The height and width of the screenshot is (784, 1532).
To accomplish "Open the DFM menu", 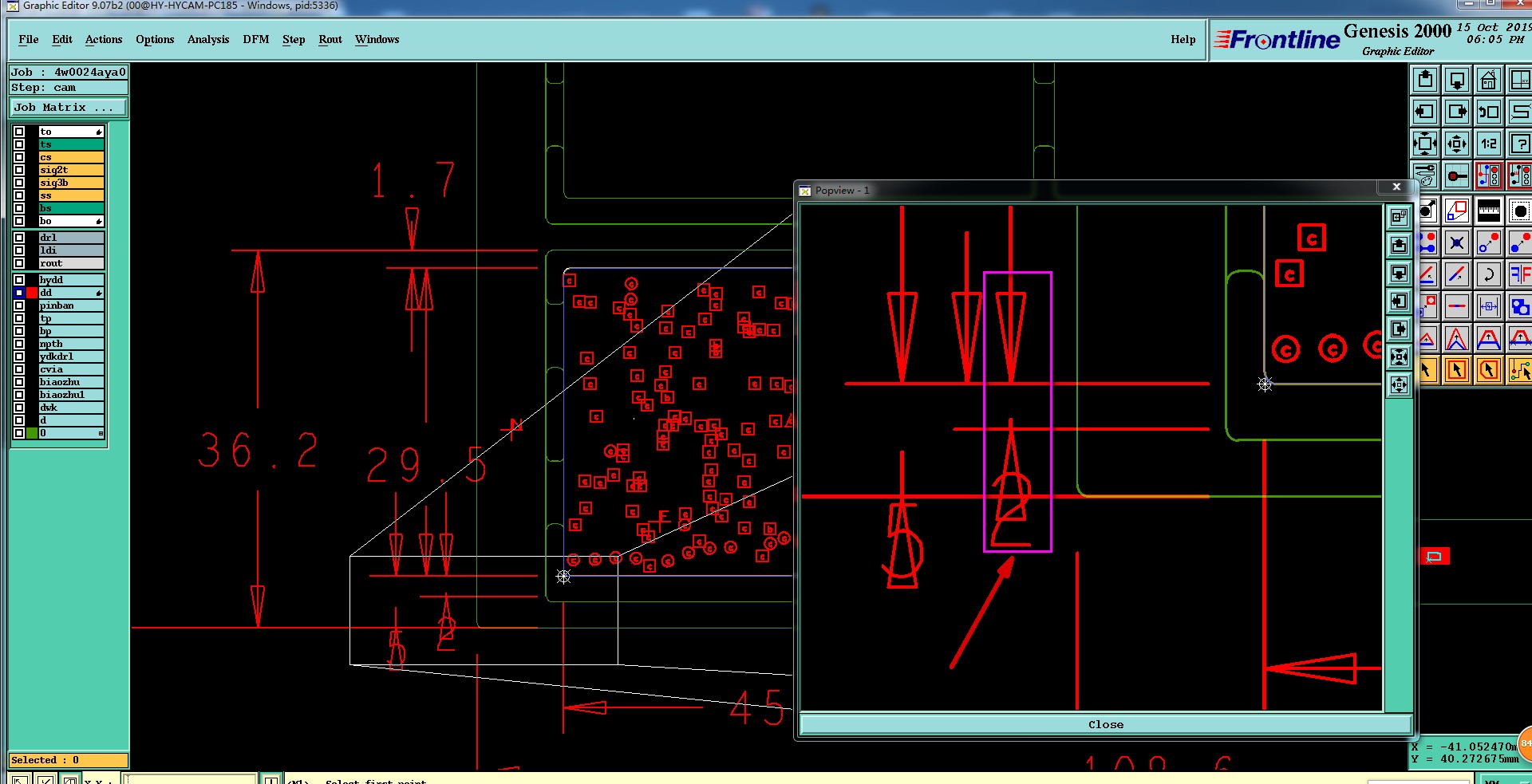I will 256,39.
